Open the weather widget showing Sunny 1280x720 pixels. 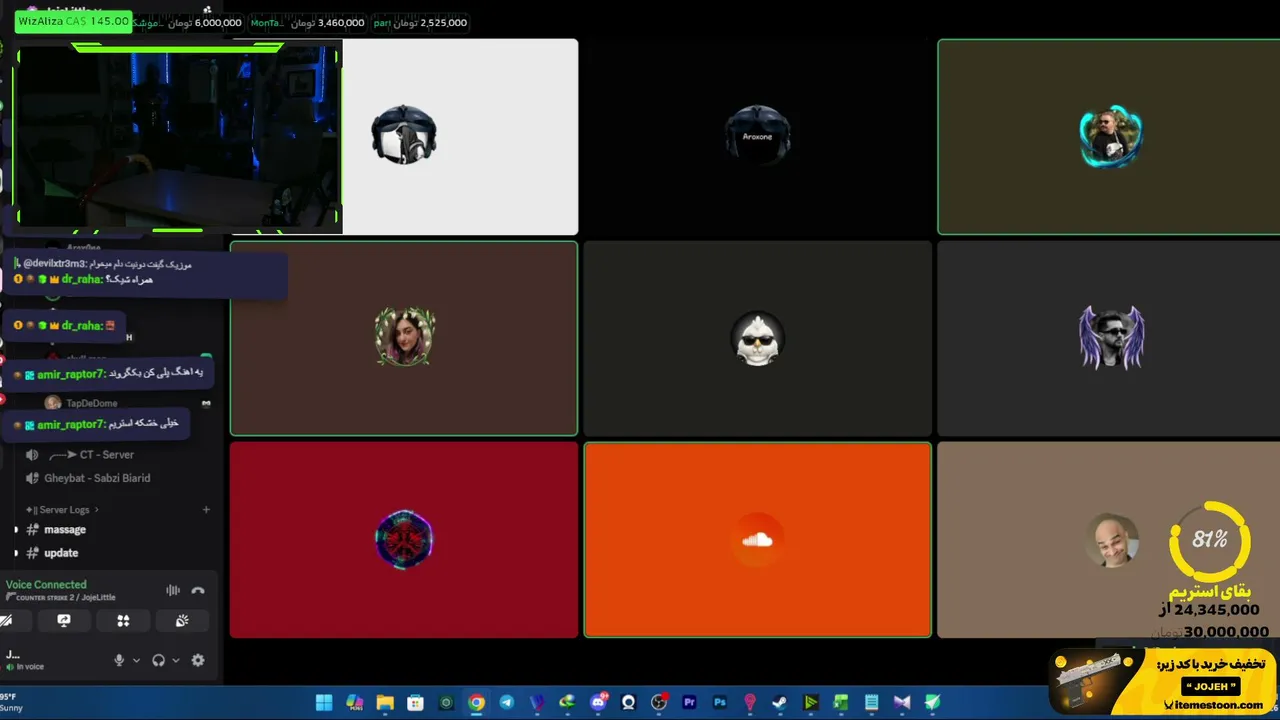point(12,702)
